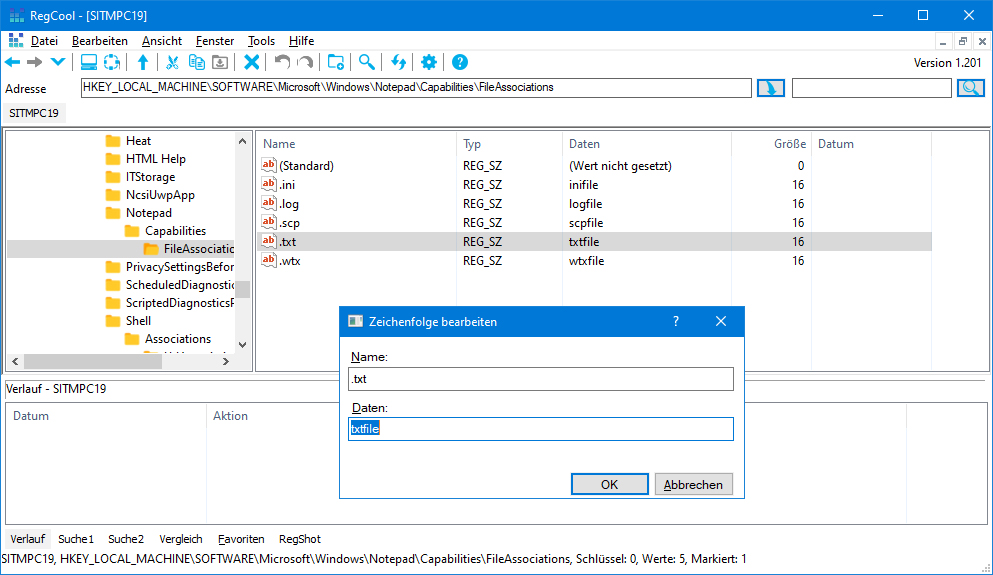Click inside the Adresse path field
The image size is (993, 575).
pos(416,87)
